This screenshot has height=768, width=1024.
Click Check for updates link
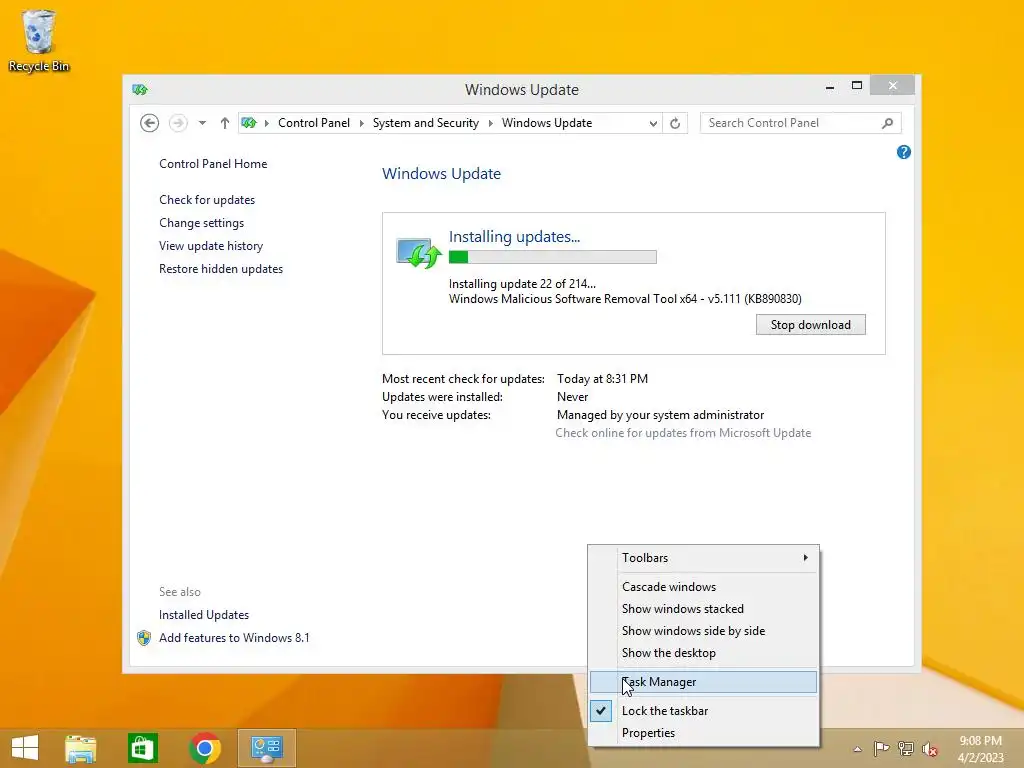(207, 200)
